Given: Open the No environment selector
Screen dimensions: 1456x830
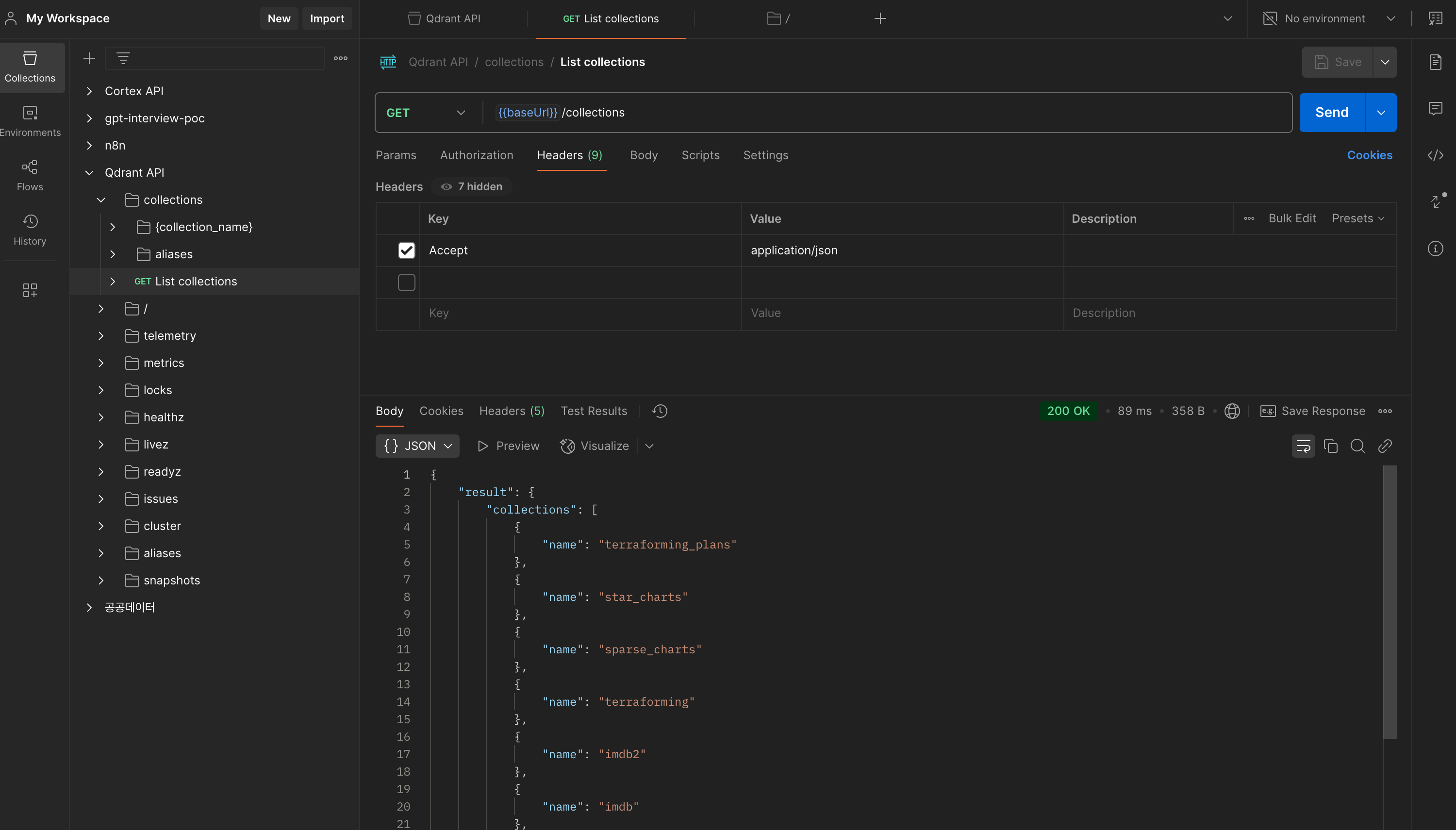Looking at the screenshot, I should (1329, 19).
